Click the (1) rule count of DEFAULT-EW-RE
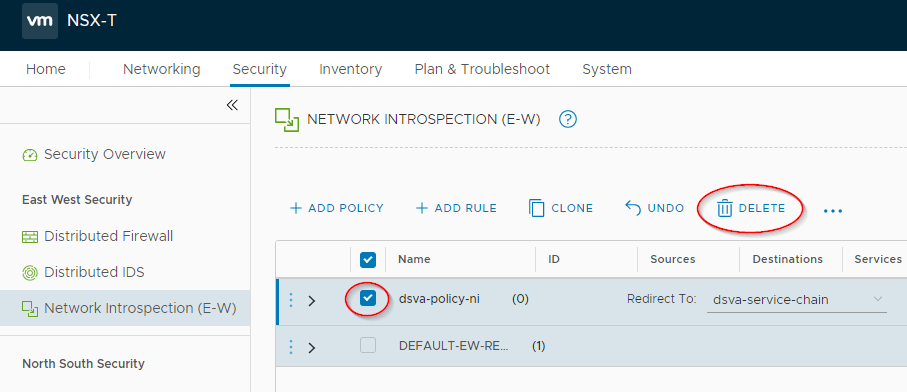Screen dimensions: 907x392 coord(539,346)
